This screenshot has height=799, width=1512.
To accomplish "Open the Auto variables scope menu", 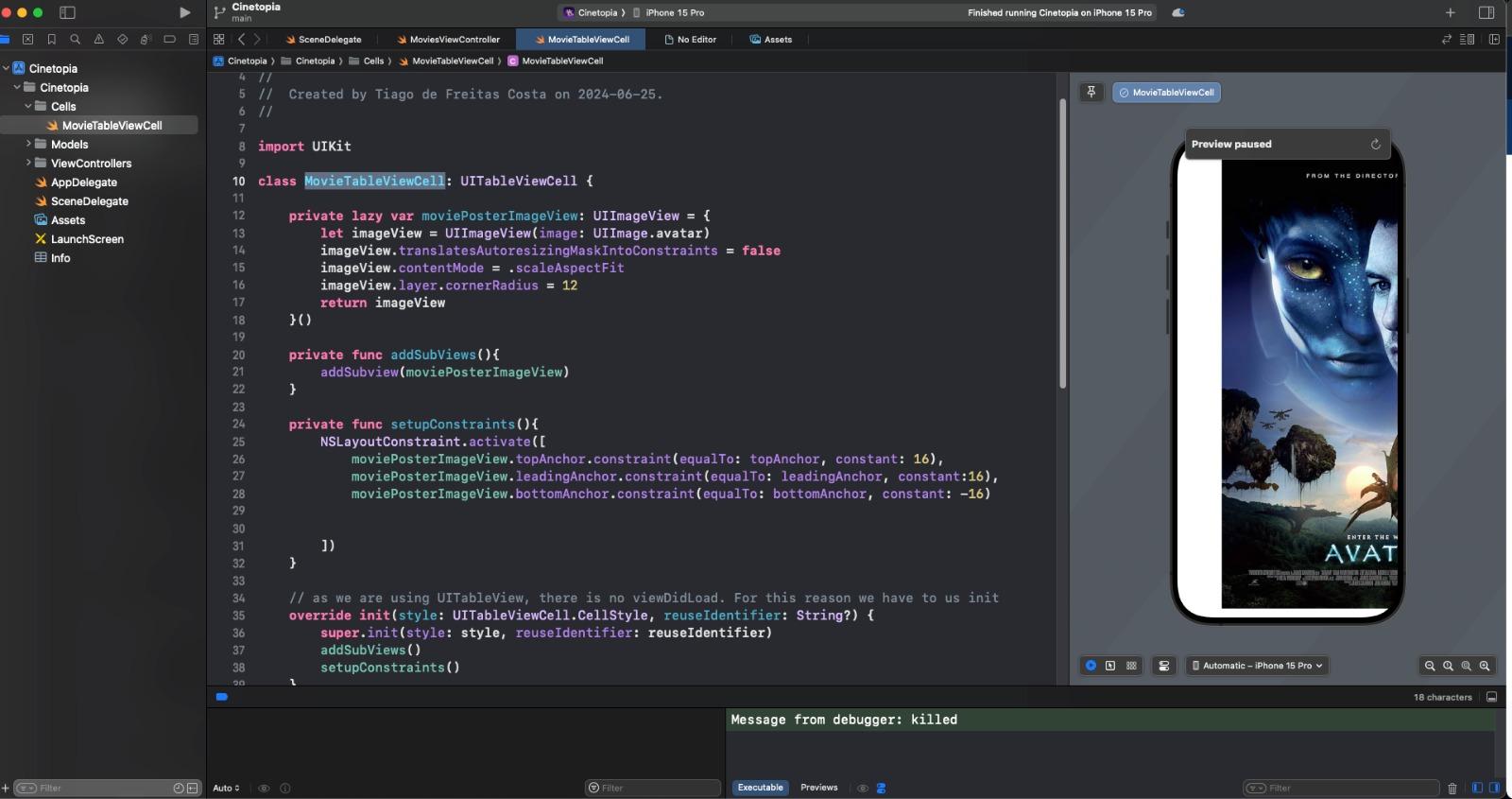I will pyautogui.click(x=226, y=788).
